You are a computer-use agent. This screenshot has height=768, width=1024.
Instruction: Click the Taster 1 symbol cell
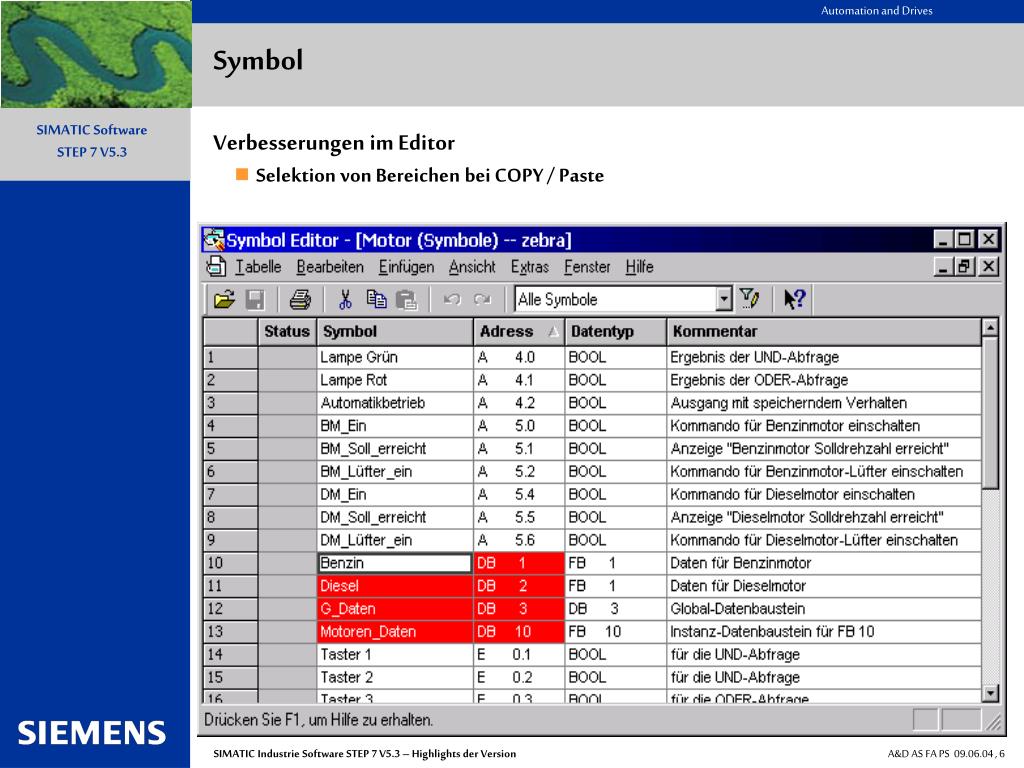[394, 654]
